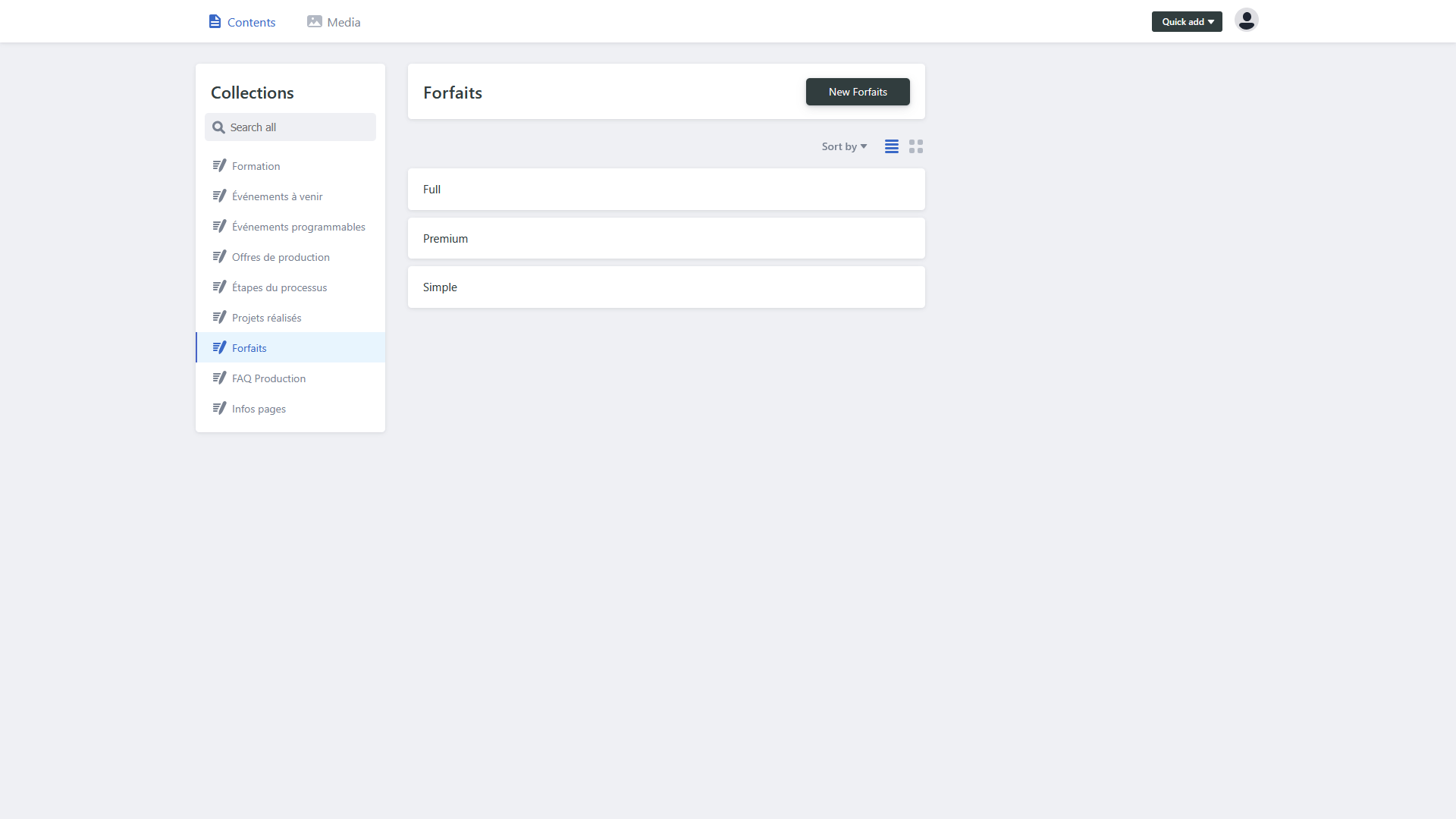Click the FAQ Production collection icon
The height and width of the screenshot is (819, 1456).
click(219, 378)
